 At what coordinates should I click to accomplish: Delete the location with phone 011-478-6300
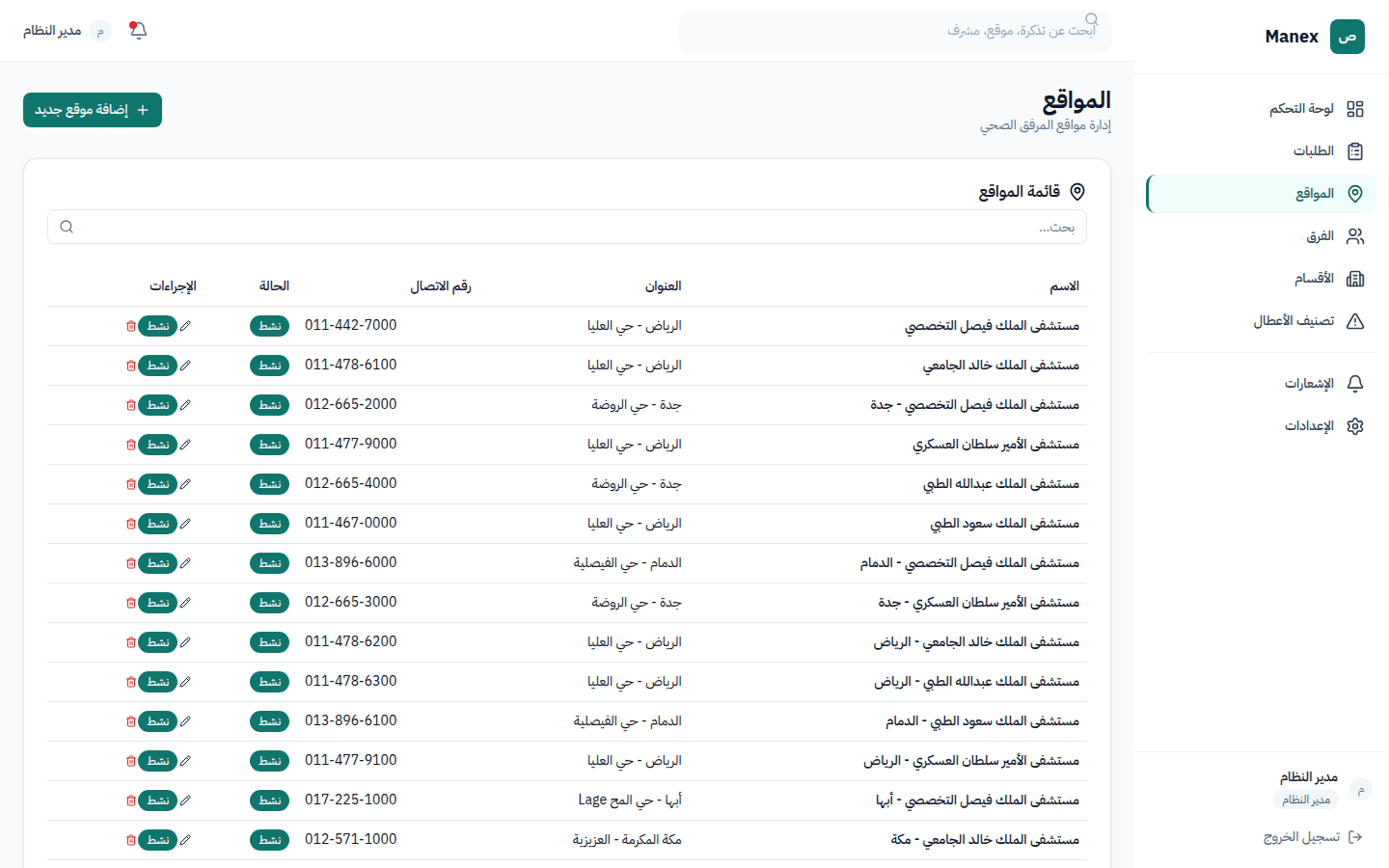point(131,682)
